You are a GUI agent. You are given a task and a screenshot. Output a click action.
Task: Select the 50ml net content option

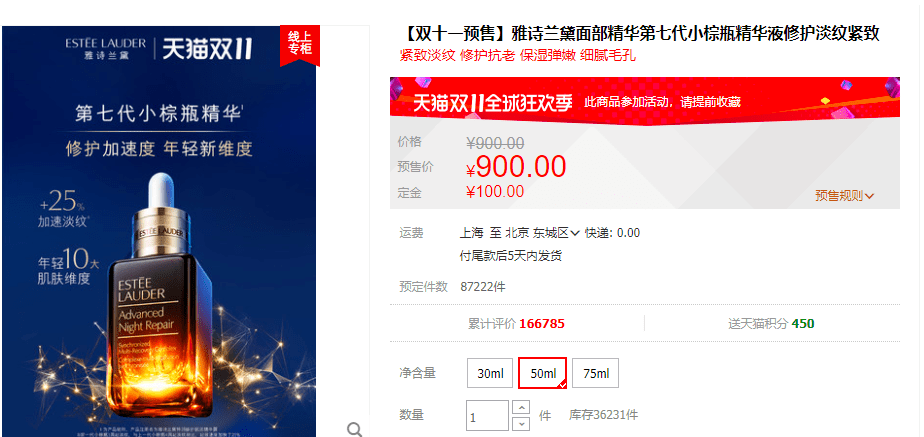point(543,373)
